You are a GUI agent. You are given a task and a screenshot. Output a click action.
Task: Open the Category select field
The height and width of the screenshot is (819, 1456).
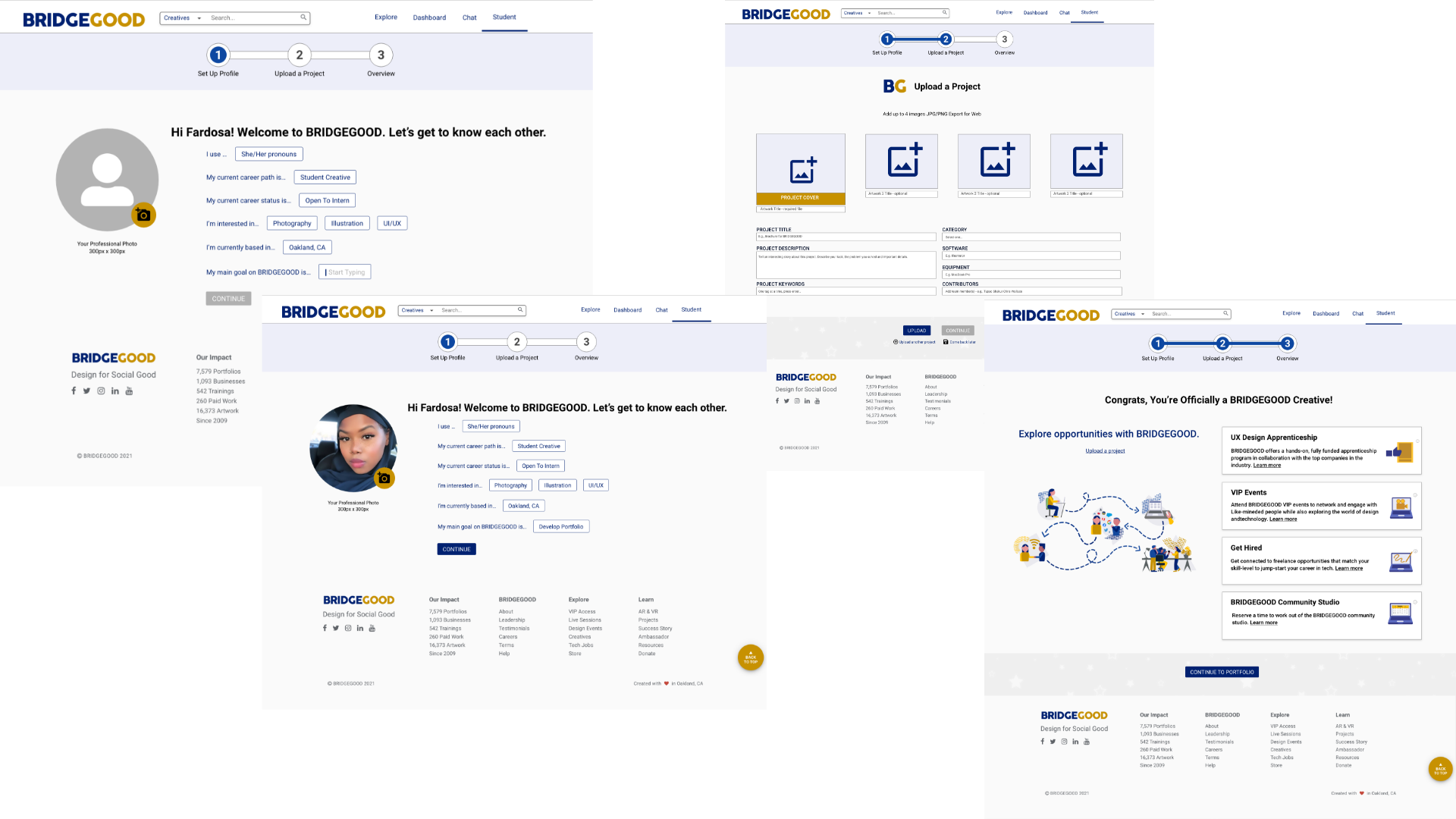click(1031, 237)
